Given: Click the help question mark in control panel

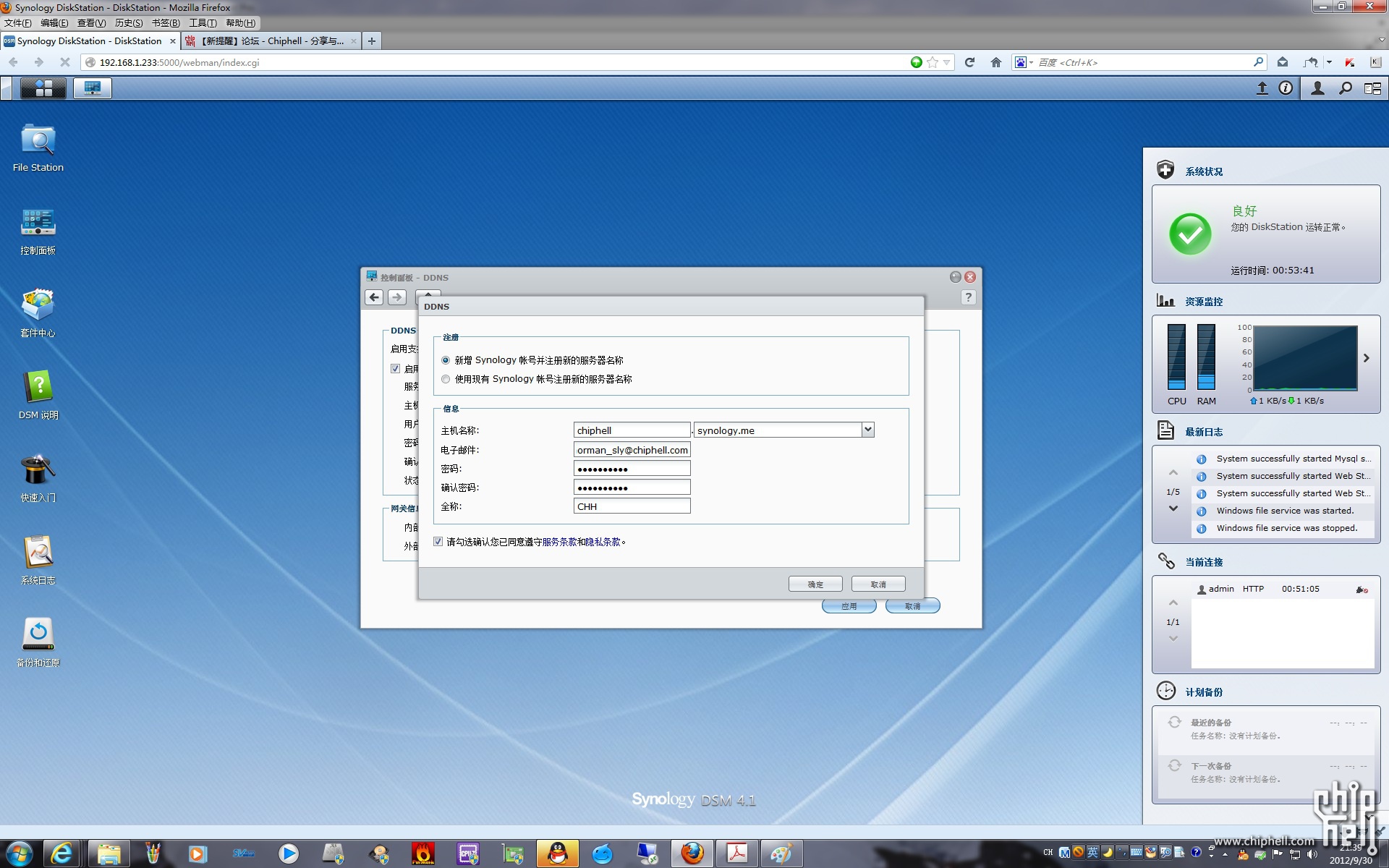Looking at the screenshot, I should coord(968,297).
